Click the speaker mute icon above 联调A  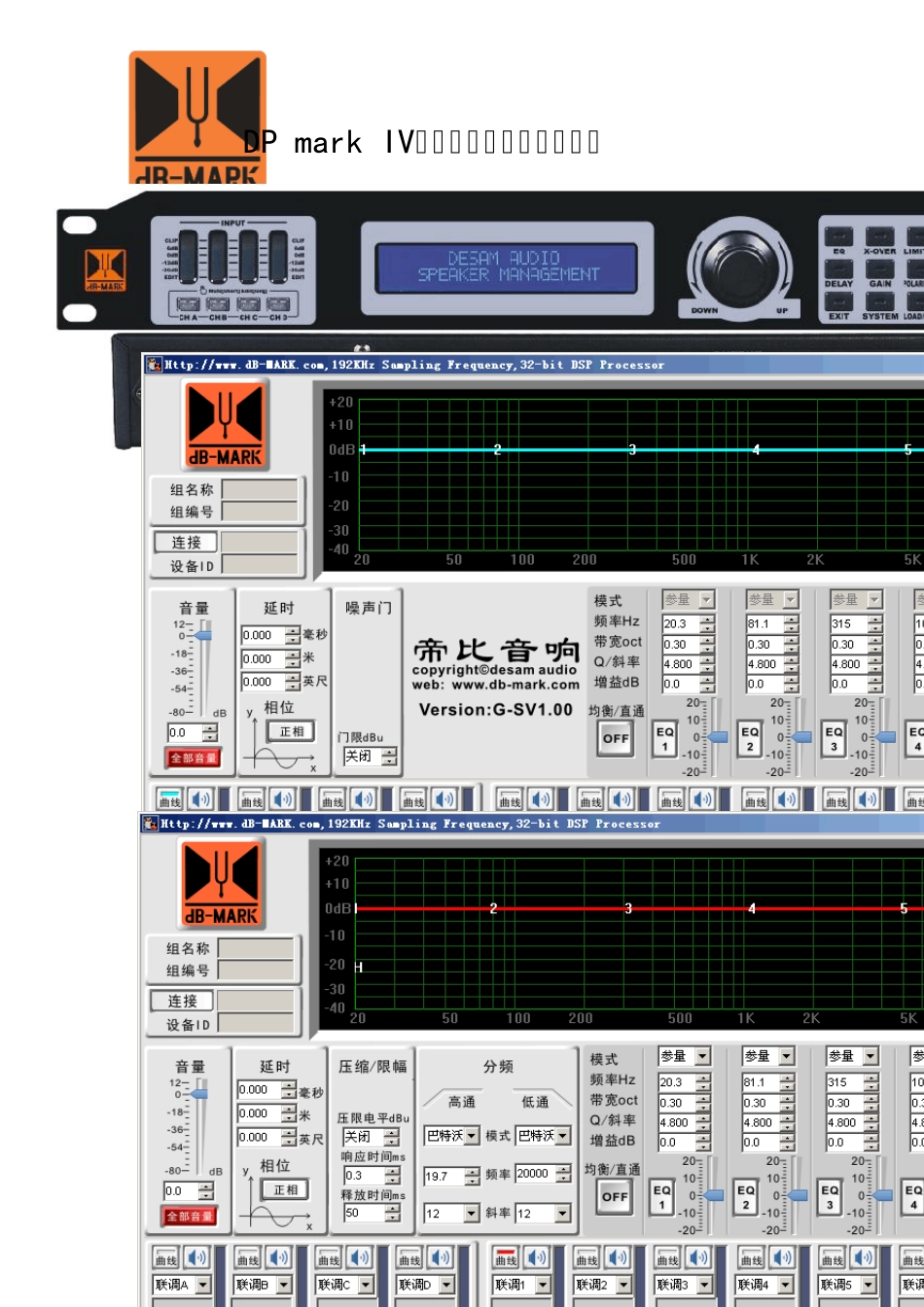(196, 1257)
